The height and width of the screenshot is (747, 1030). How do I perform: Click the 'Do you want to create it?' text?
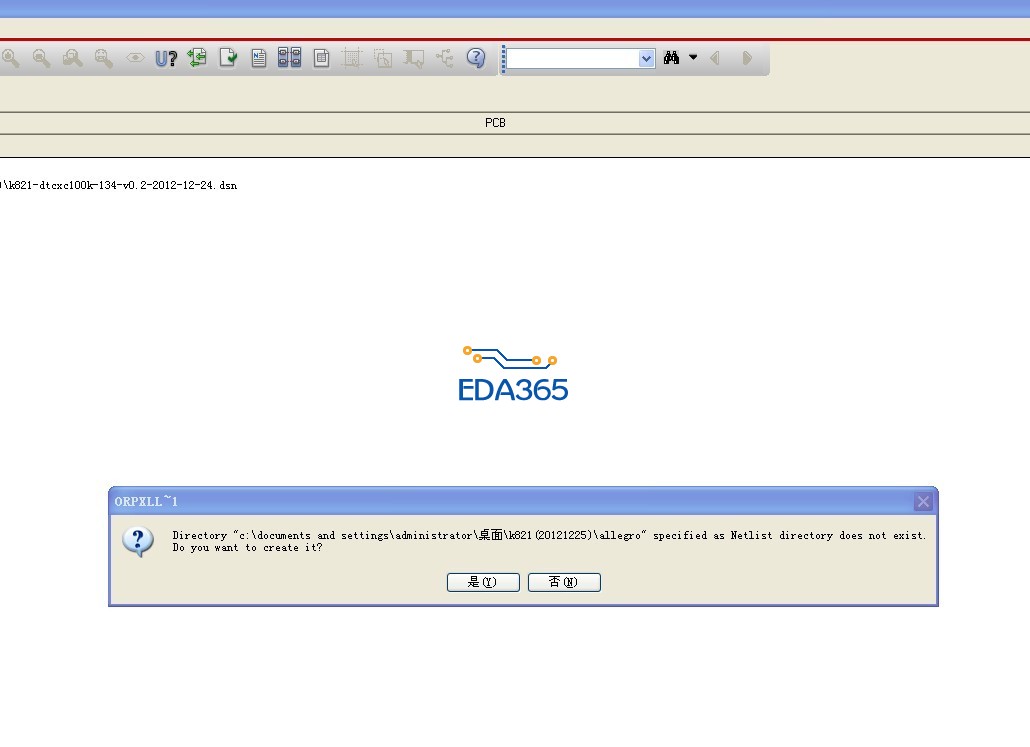pyautogui.click(x=247, y=548)
